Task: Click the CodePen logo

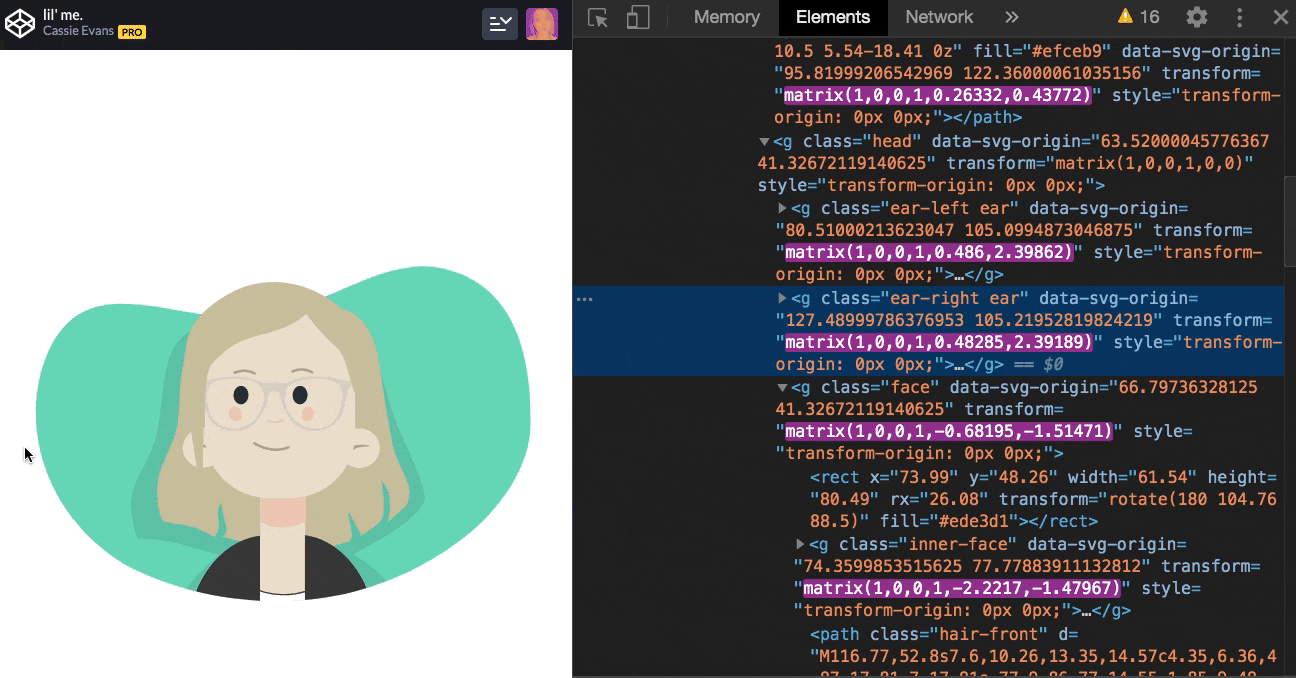Action: coord(20,22)
